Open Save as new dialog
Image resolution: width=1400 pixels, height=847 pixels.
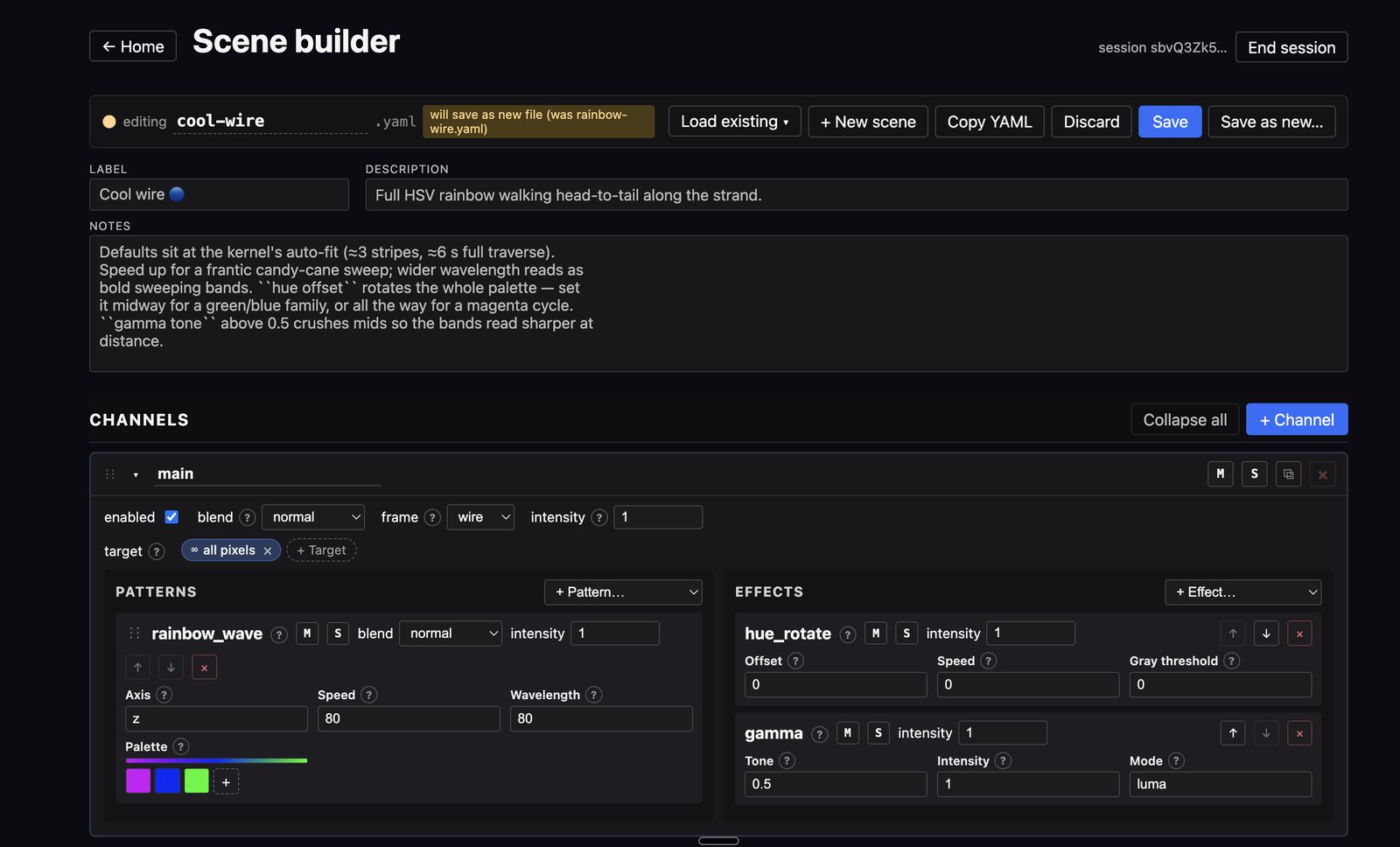click(x=1271, y=122)
